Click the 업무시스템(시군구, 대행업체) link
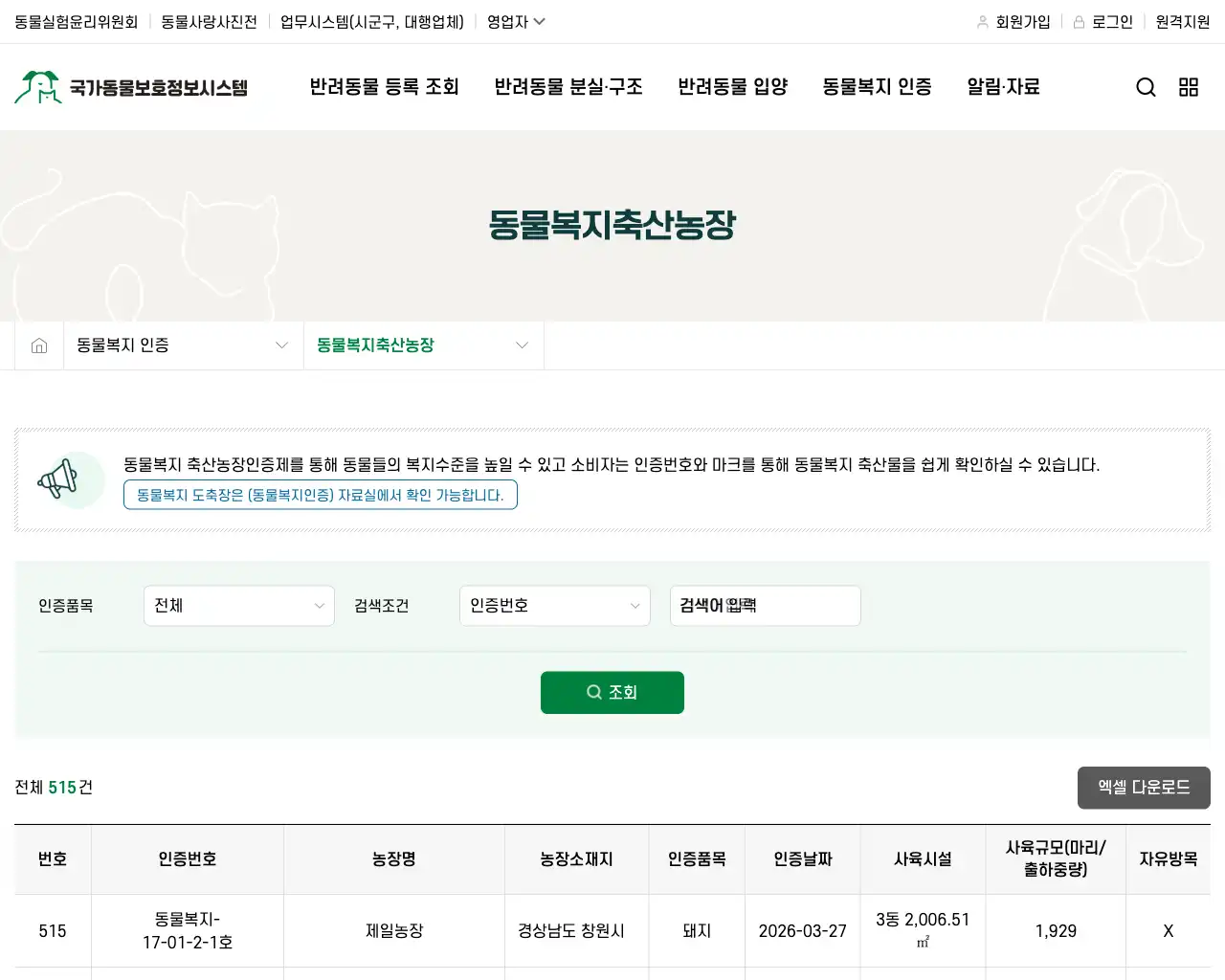 click(x=372, y=22)
